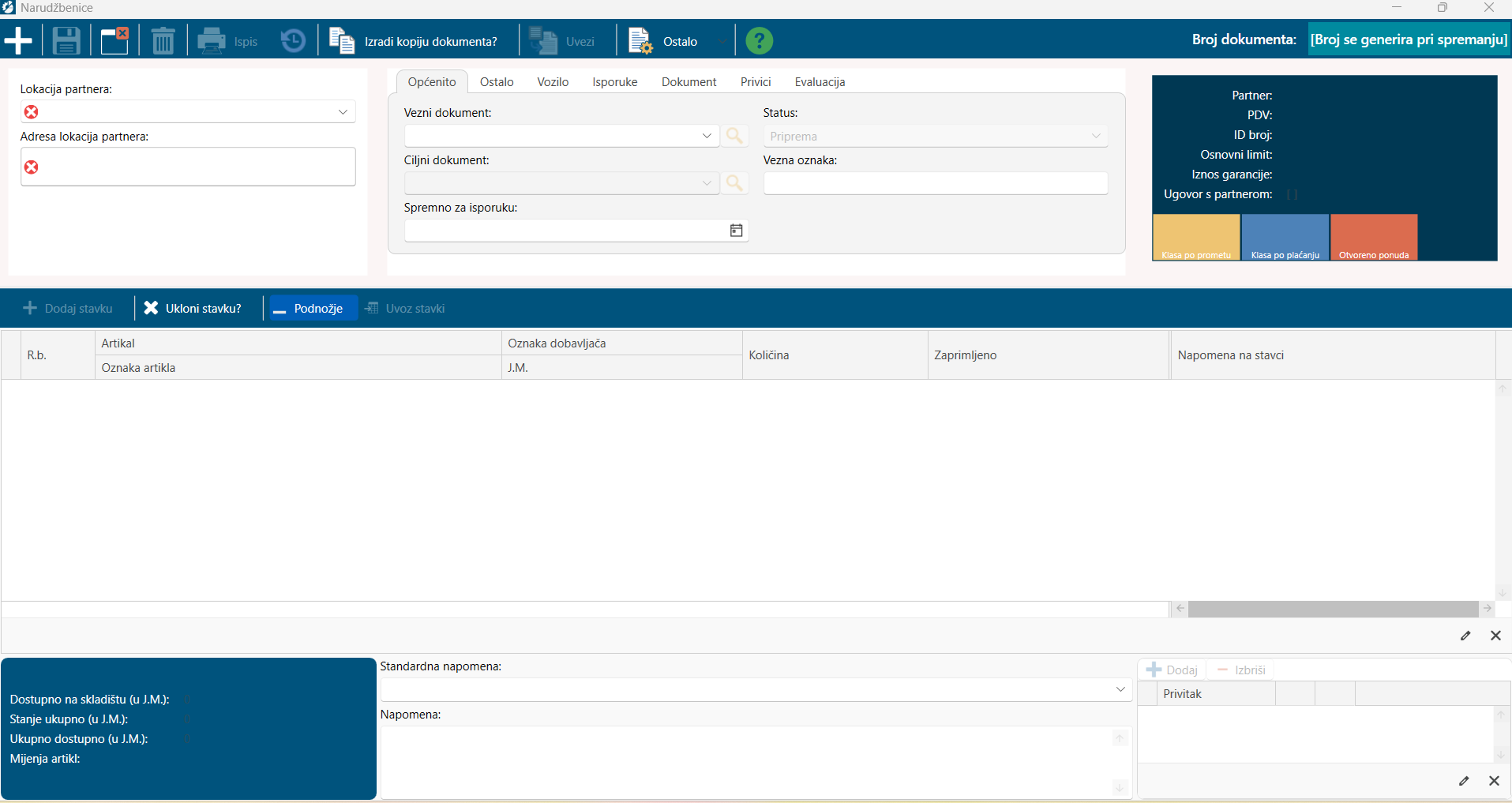Search Ciljni dokument with magnifier icon
The image size is (1512, 803).
[734, 183]
